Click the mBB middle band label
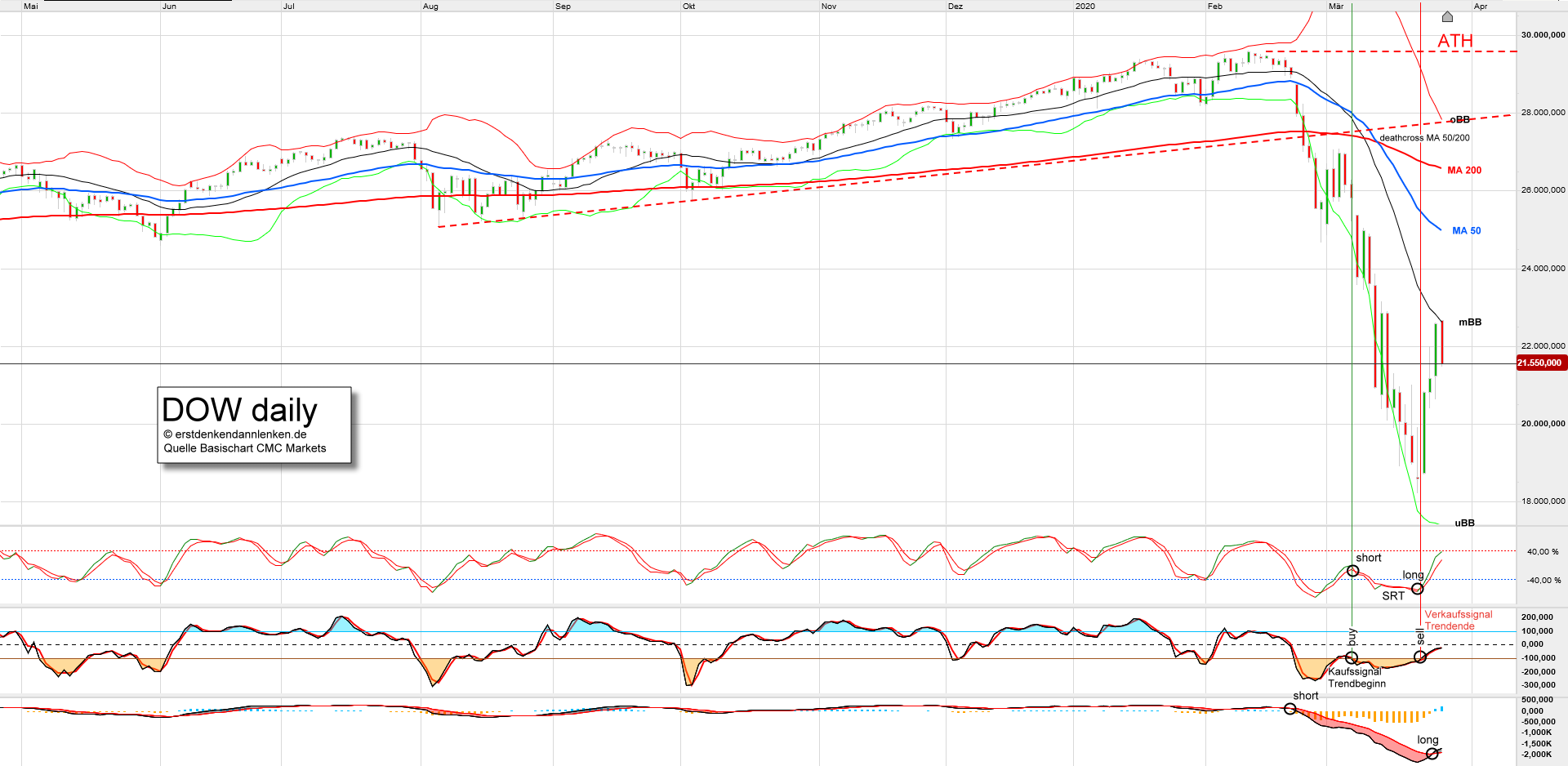The image size is (1568, 766). (1470, 323)
